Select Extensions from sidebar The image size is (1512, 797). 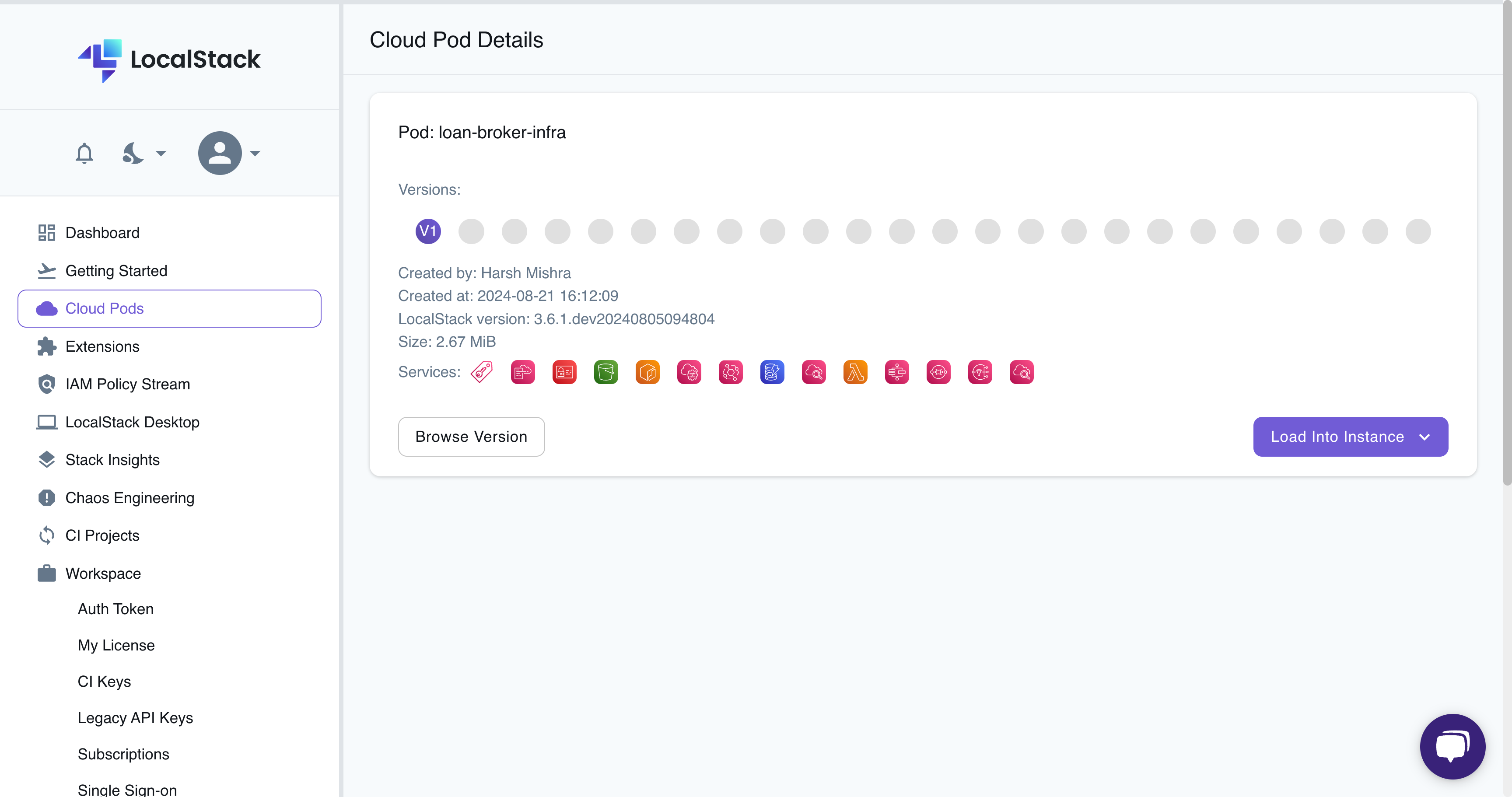102,346
